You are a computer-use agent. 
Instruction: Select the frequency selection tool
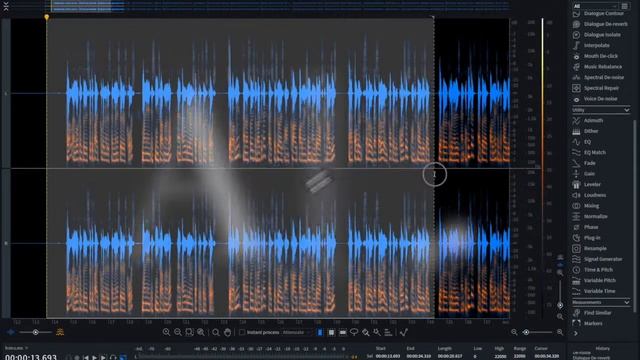pos(343,333)
